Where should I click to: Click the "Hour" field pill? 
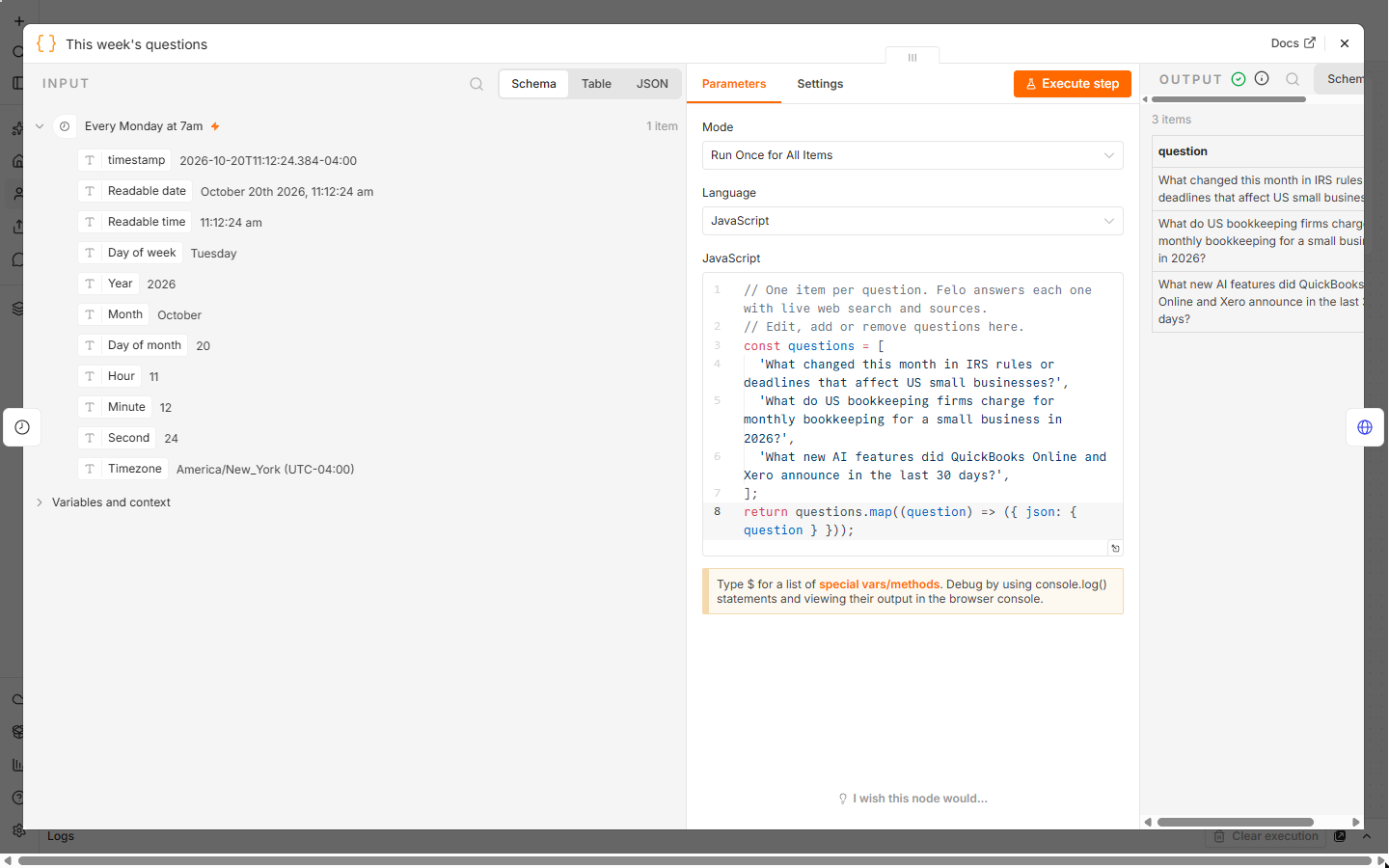click(110, 377)
